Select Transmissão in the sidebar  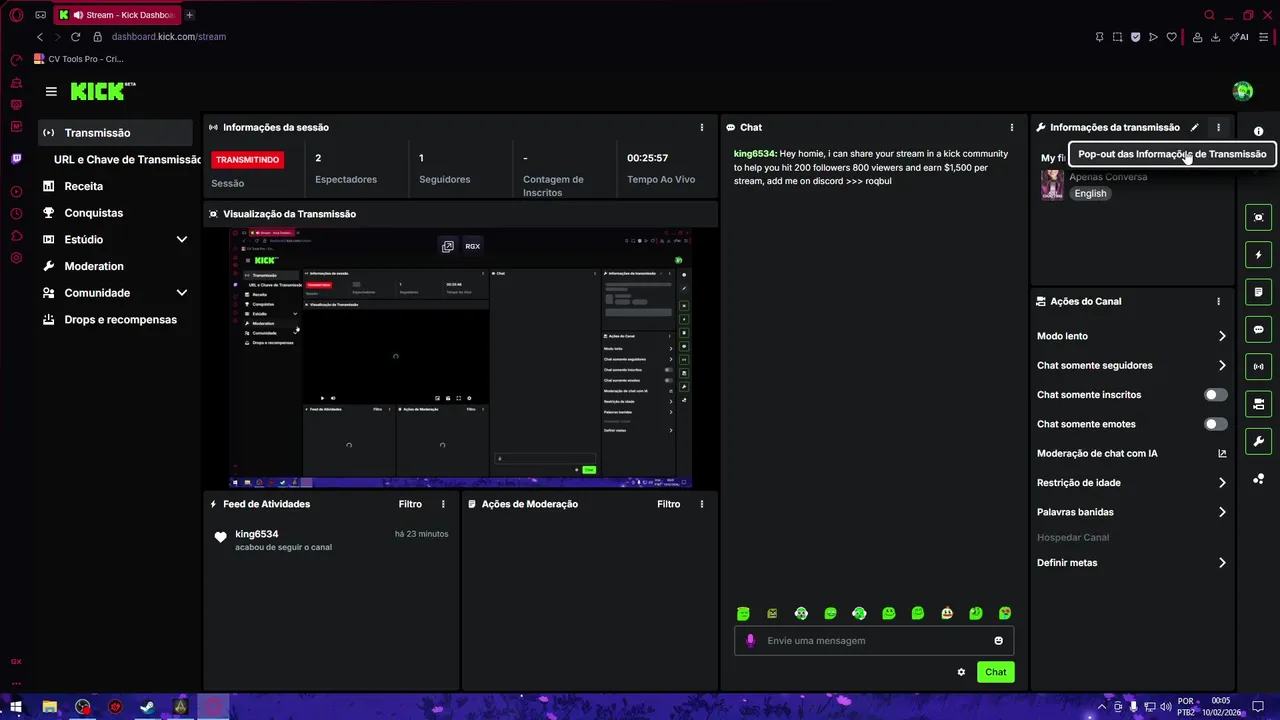[115, 133]
